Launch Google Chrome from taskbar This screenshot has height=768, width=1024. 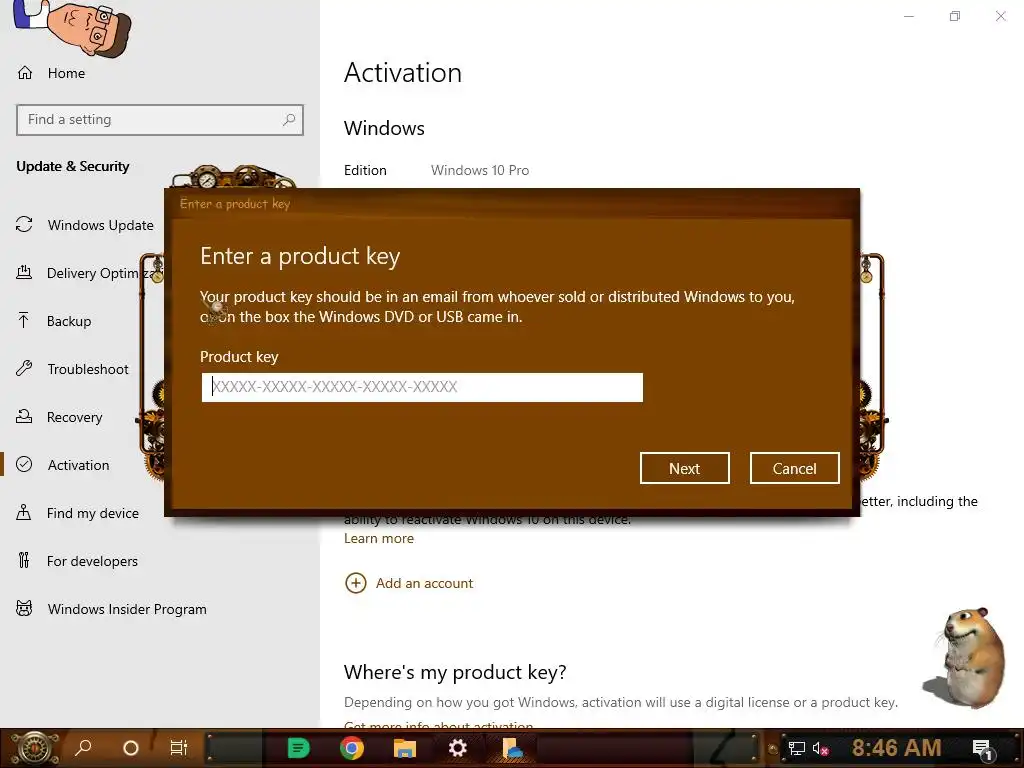(351, 748)
